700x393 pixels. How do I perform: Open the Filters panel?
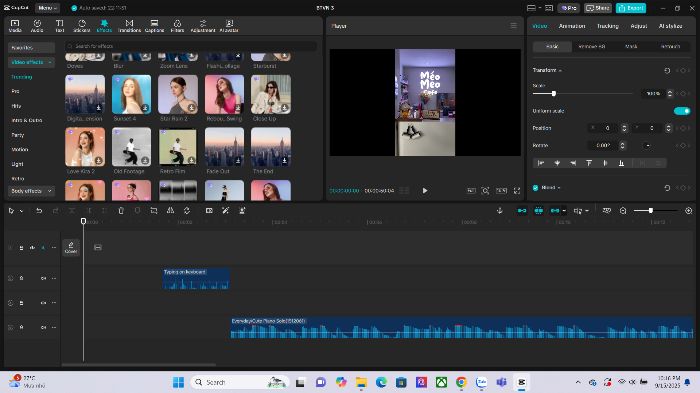click(x=177, y=26)
